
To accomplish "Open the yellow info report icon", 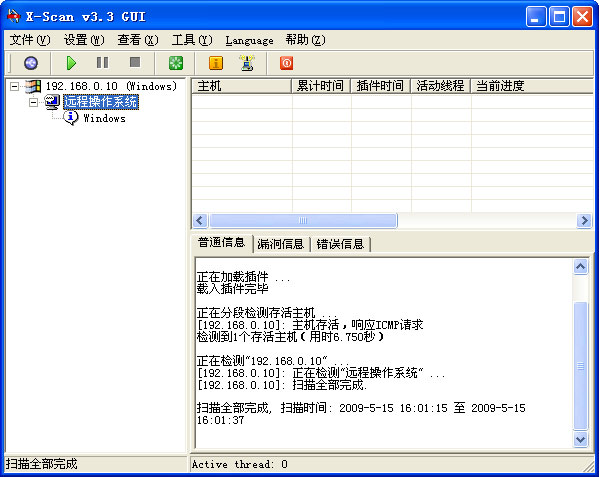I will (x=216, y=63).
